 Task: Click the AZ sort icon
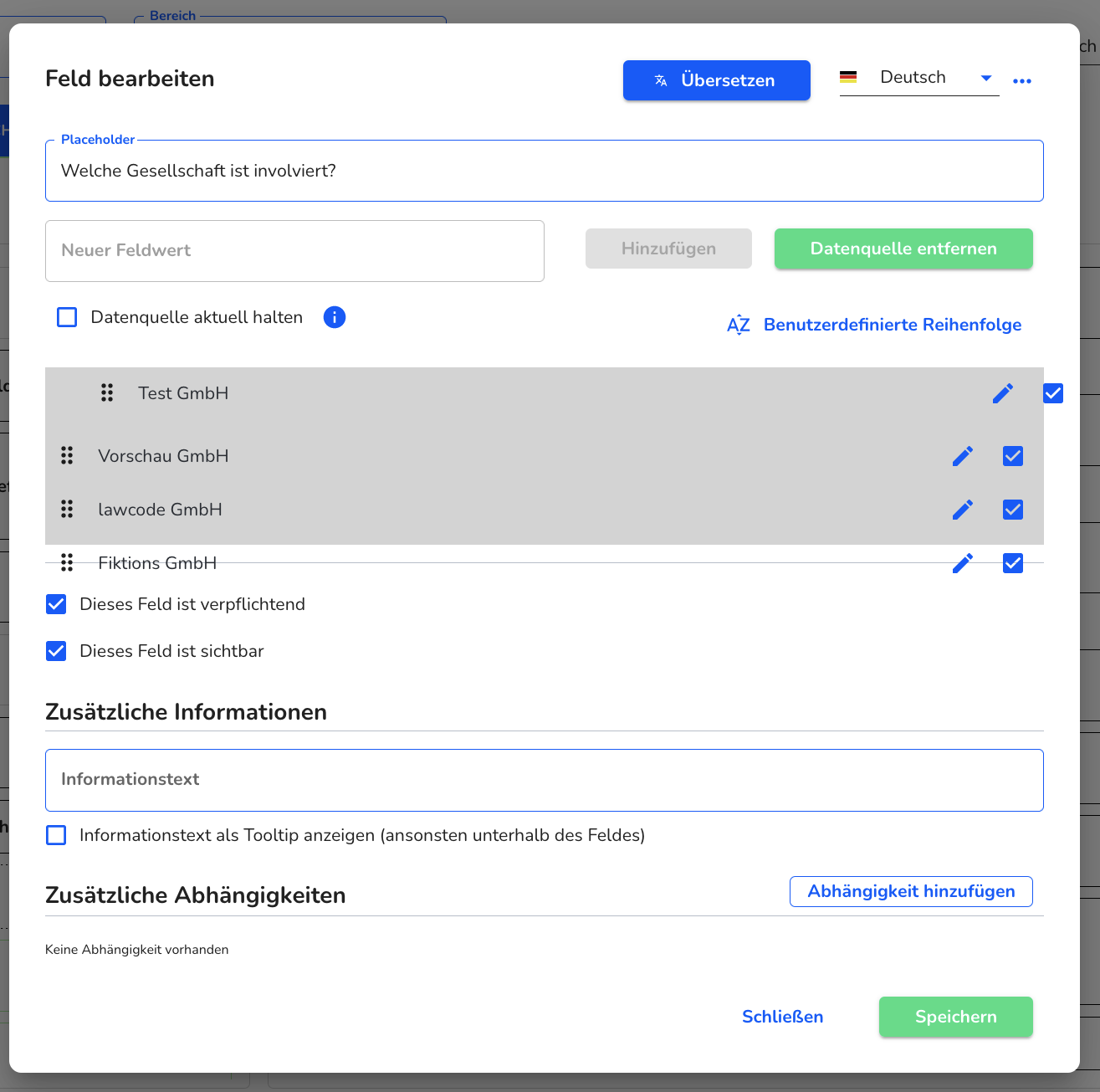click(739, 325)
